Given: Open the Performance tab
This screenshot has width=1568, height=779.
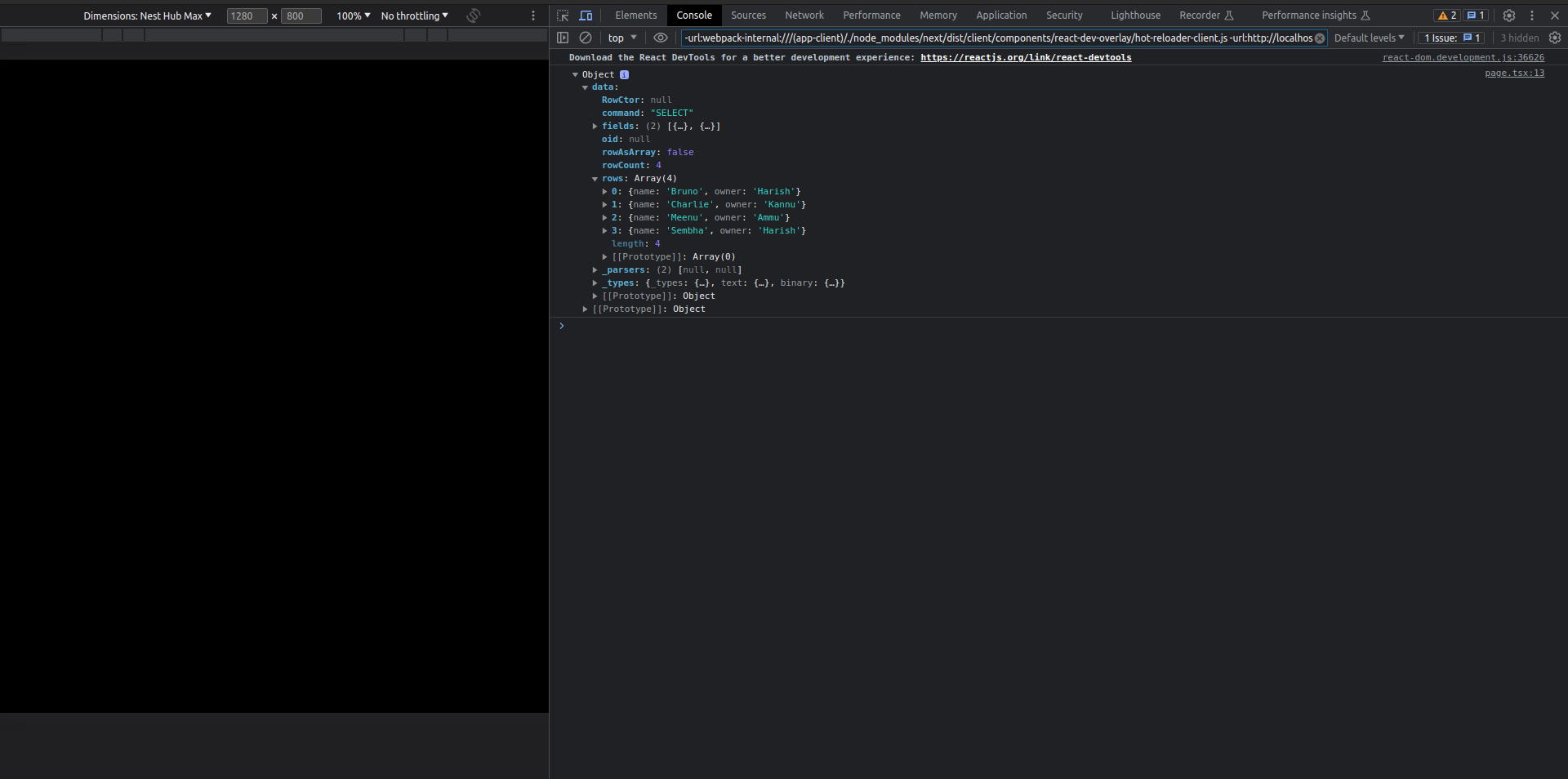Looking at the screenshot, I should [x=871, y=16].
